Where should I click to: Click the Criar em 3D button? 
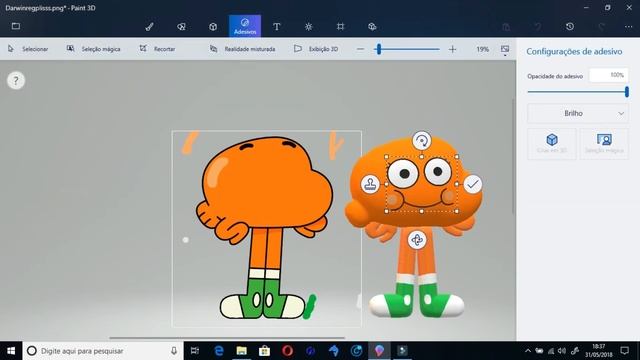pos(552,144)
